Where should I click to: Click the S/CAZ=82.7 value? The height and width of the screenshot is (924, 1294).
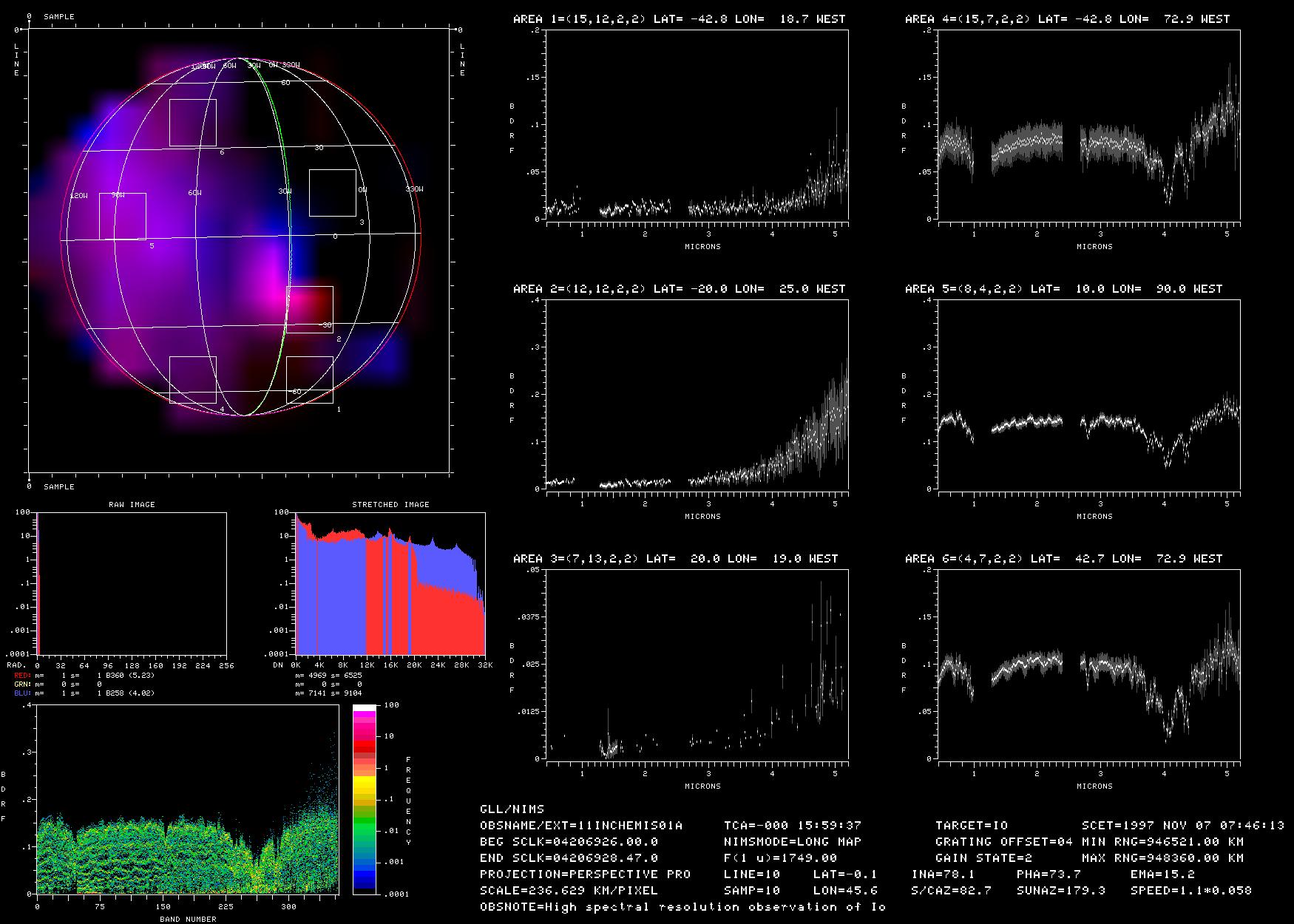click(x=952, y=891)
